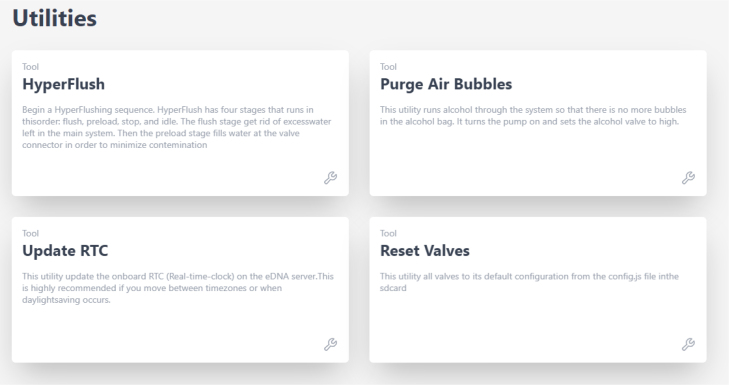This screenshot has height=385, width=729.
Task: Select the Reset Valves tool title
Action: (x=425, y=251)
